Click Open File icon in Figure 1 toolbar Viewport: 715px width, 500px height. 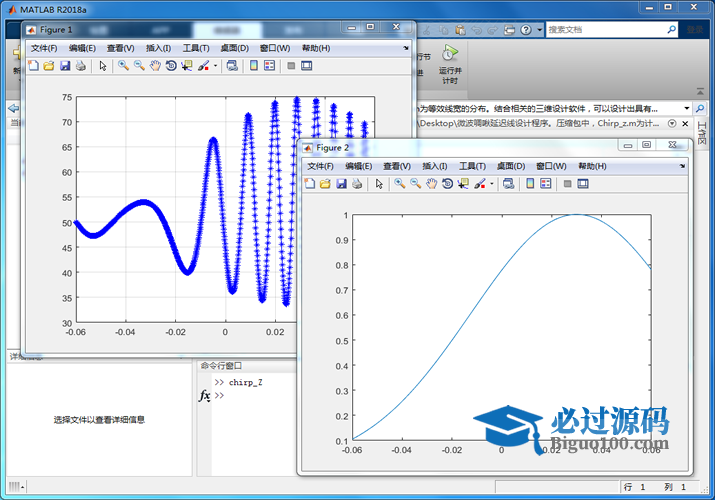pos(49,66)
